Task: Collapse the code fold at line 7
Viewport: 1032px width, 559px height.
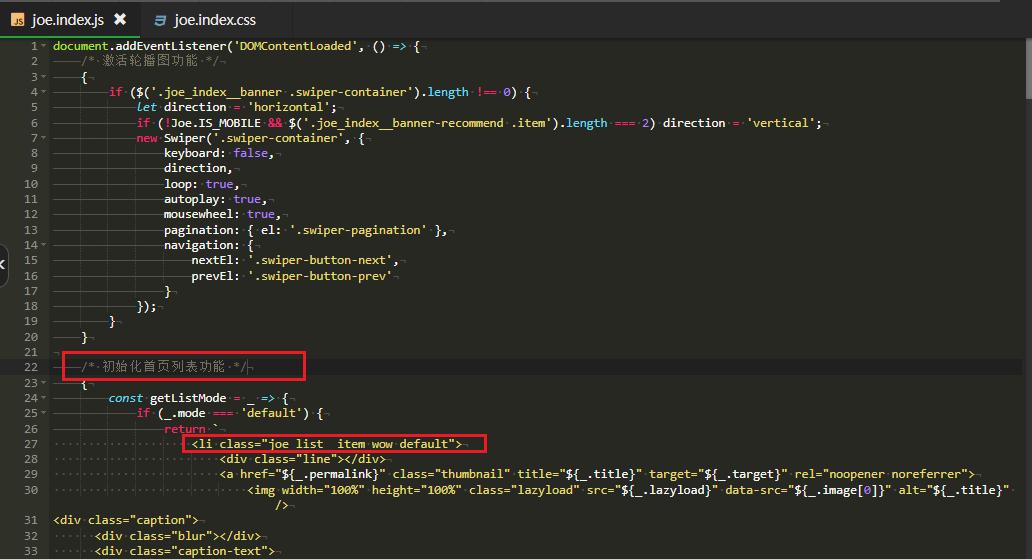Action: (43, 138)
